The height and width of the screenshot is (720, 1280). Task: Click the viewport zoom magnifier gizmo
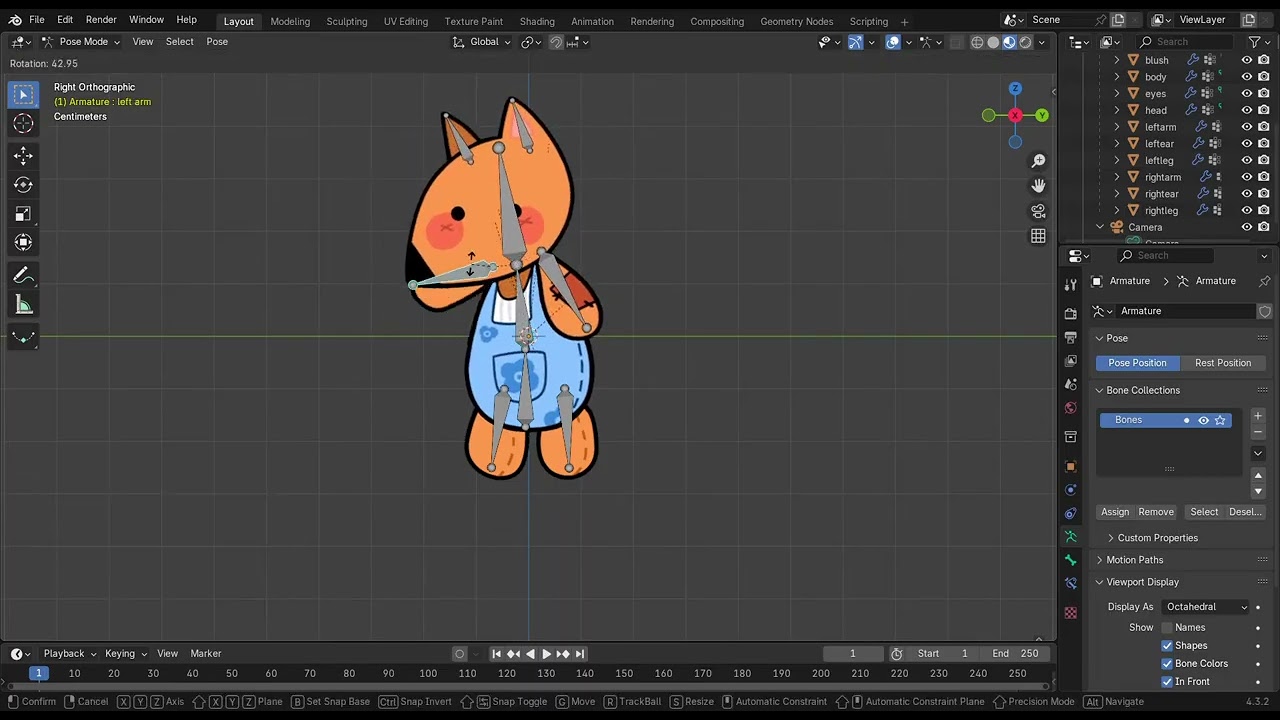1038,161
